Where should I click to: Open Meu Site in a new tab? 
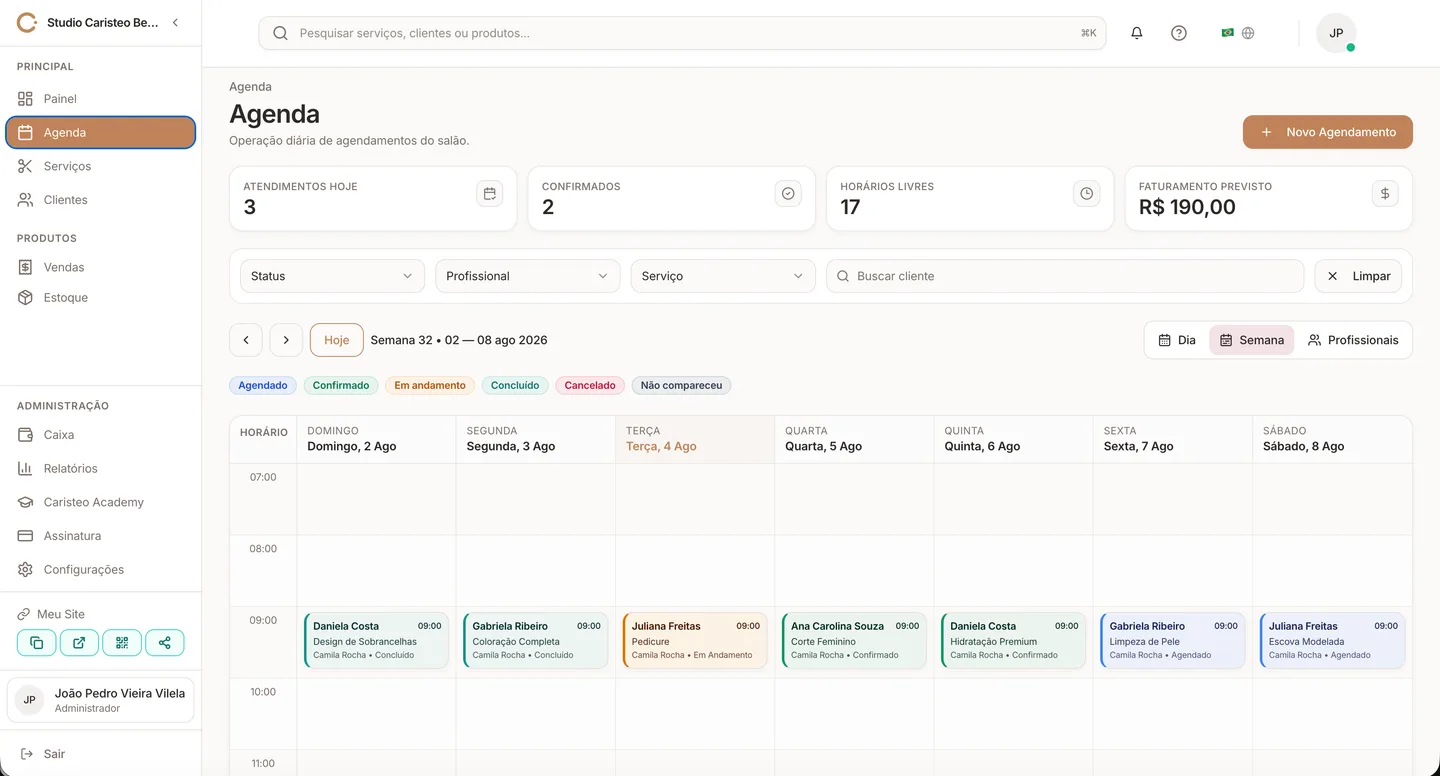coord(79,643)
